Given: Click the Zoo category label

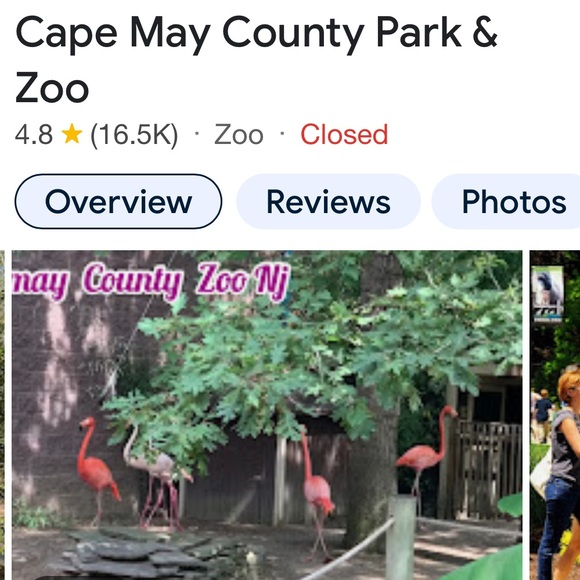Looking at the screenshot, I should click(x=239, y=135).
